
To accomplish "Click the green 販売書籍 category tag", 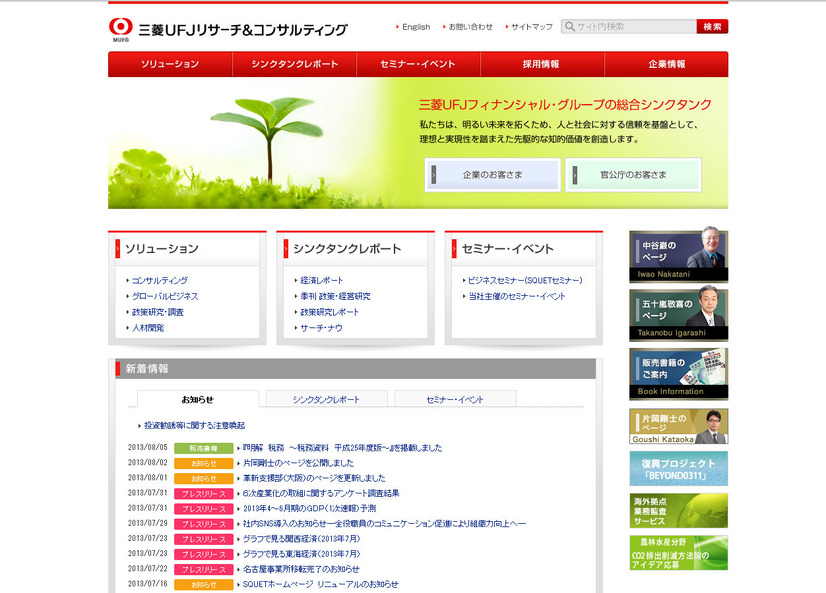I will click(x=204, y=448).
